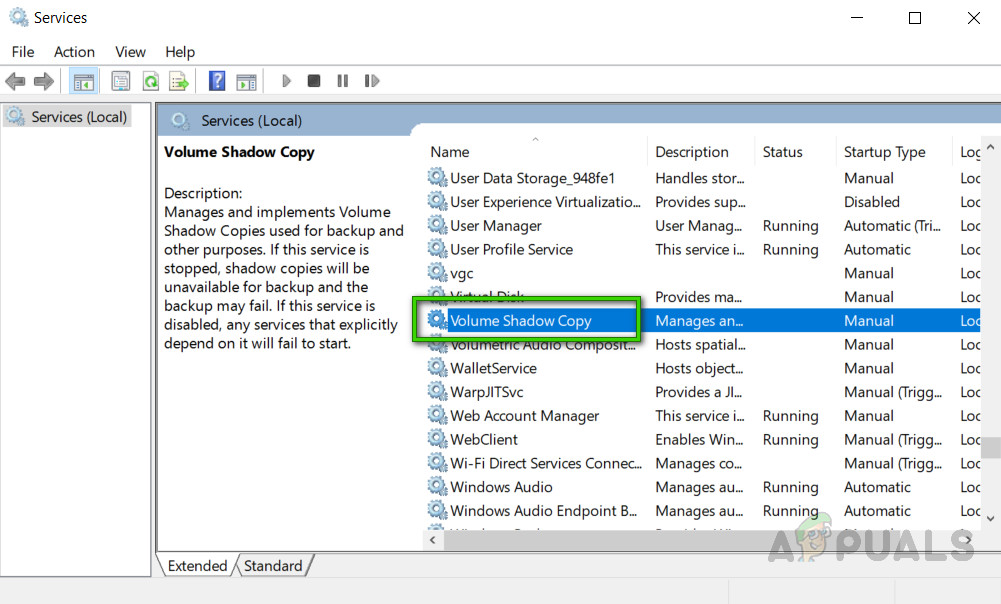Select the vgc service name
The image size is (1001, 604).
[462, 273]
